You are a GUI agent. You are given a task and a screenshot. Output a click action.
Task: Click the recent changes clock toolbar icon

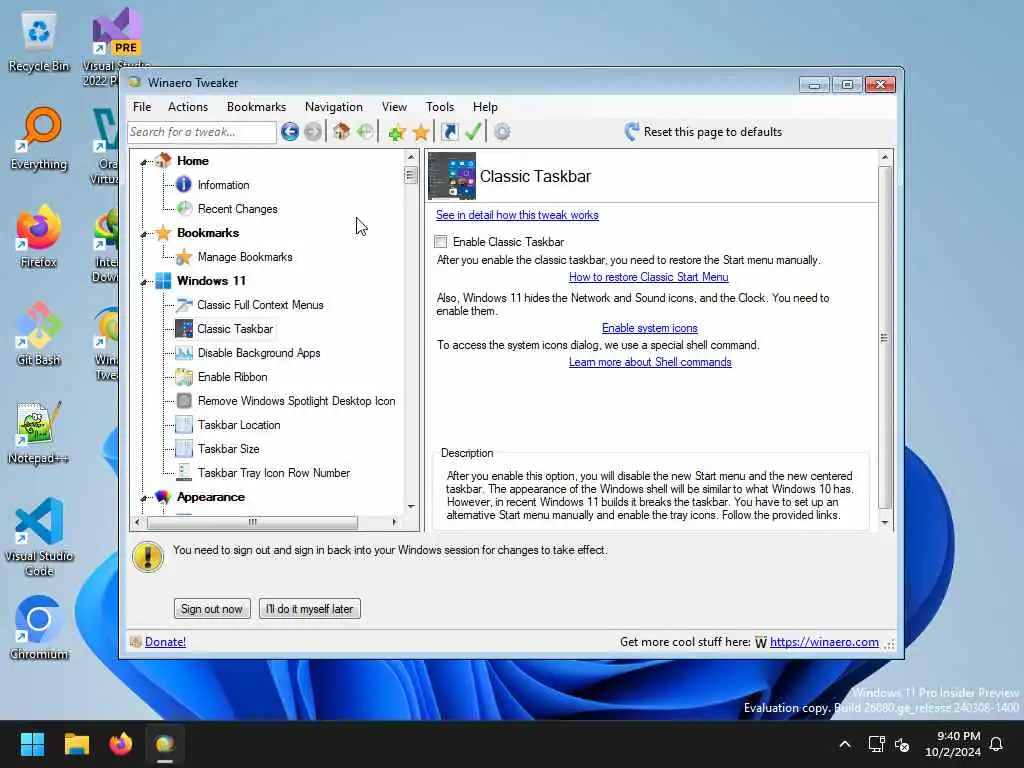click(x=365, y=132)
